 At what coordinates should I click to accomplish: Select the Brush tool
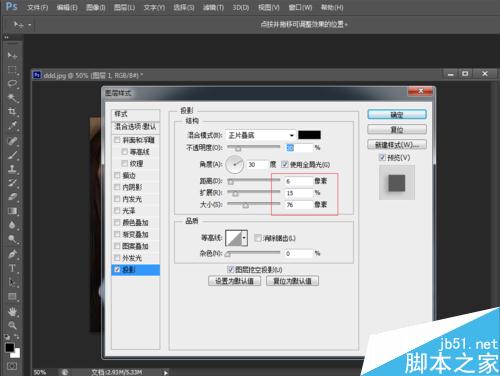click(12, 155)
